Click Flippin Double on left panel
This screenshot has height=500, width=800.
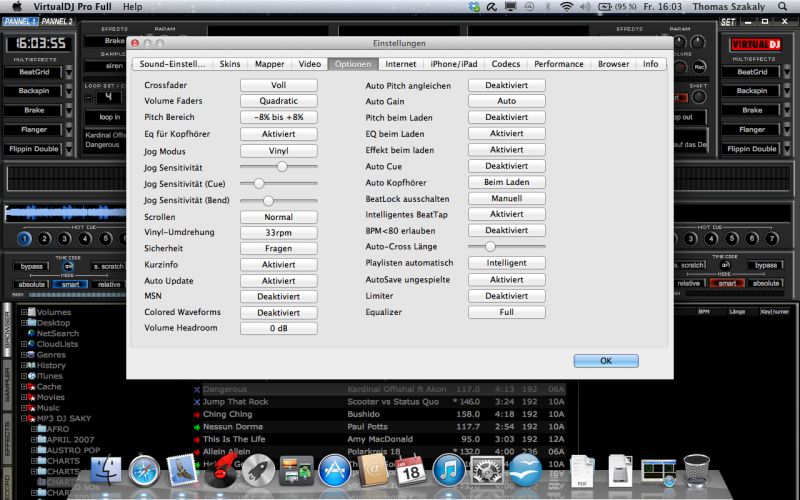[34, 149]
